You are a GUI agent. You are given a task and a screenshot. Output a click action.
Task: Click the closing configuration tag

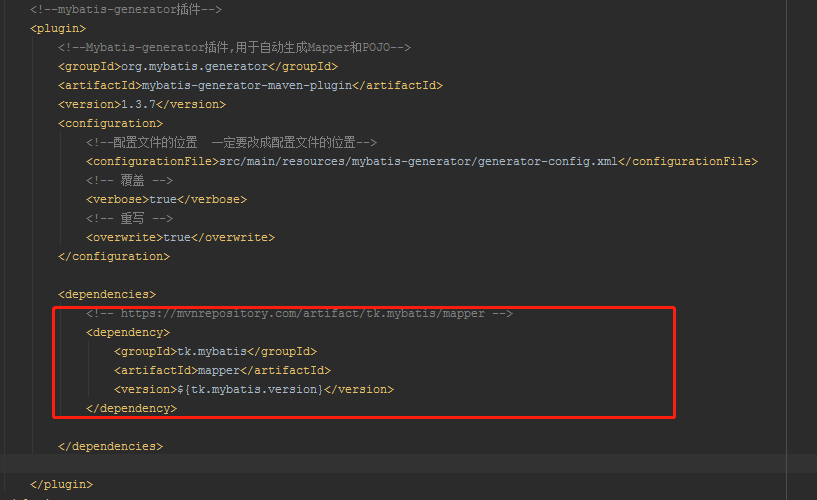pyautogui.click(x=114, y=256)
